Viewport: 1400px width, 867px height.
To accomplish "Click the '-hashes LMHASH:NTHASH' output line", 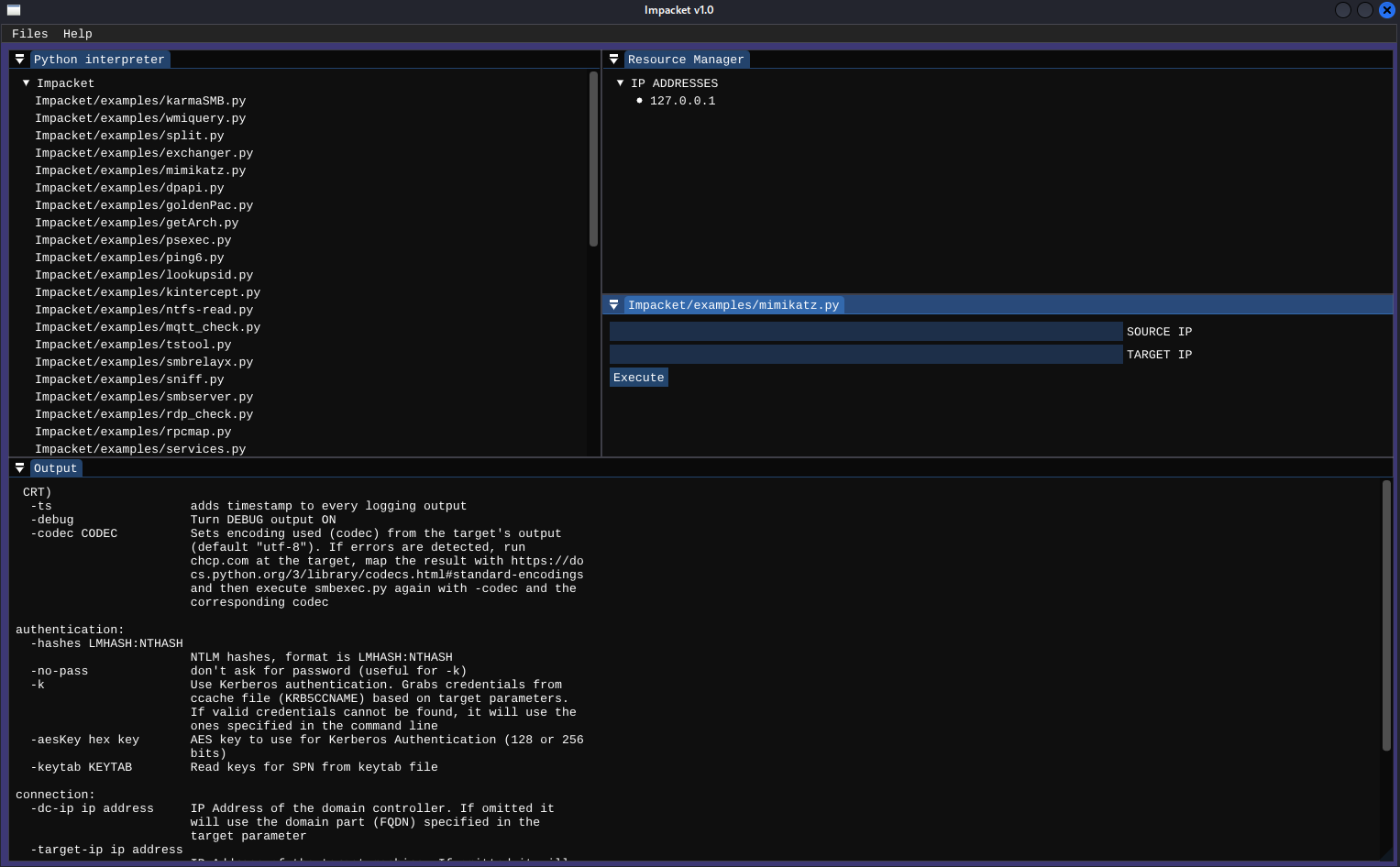I will click(107, 643).
